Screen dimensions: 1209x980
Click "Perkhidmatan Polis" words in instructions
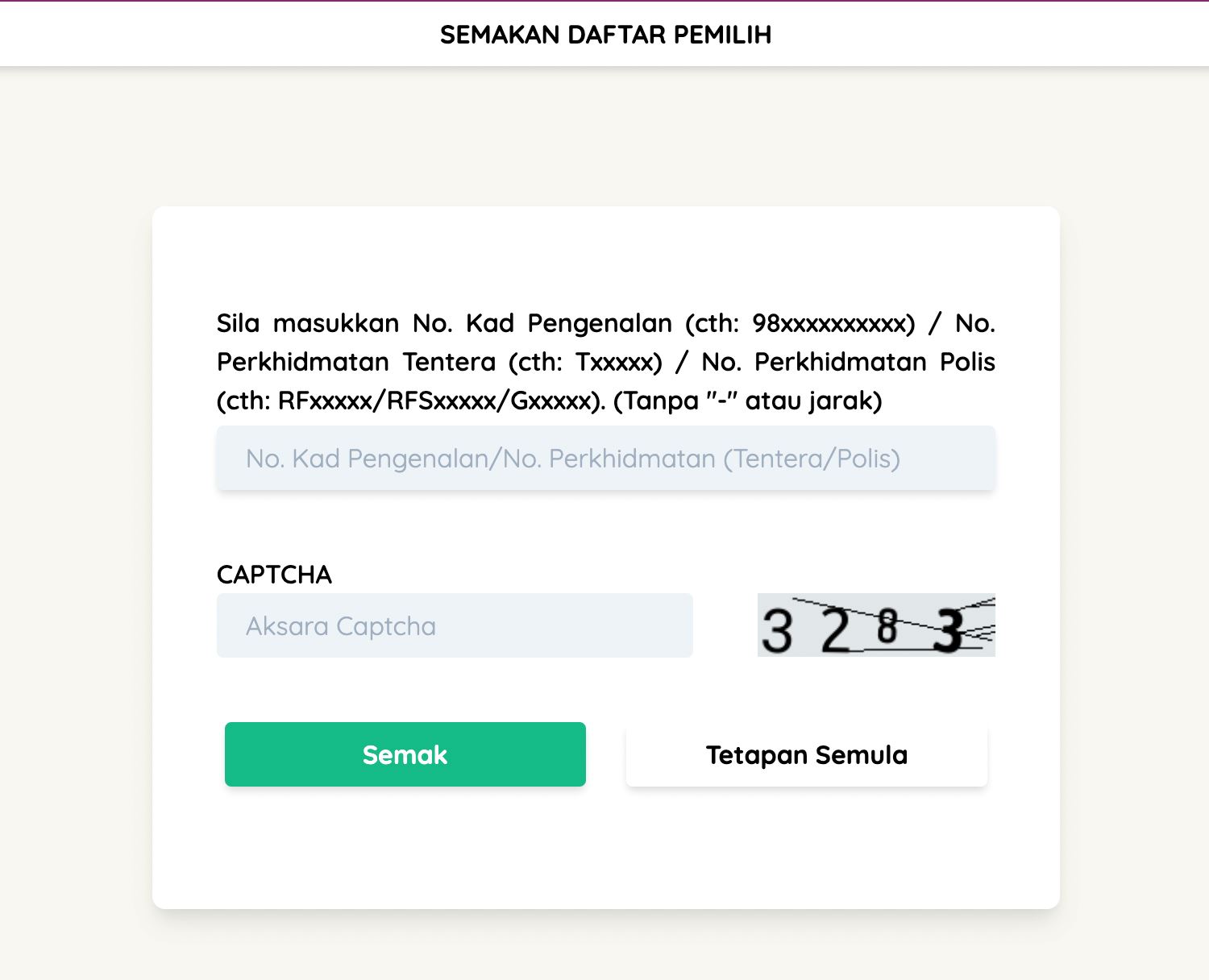875,362
